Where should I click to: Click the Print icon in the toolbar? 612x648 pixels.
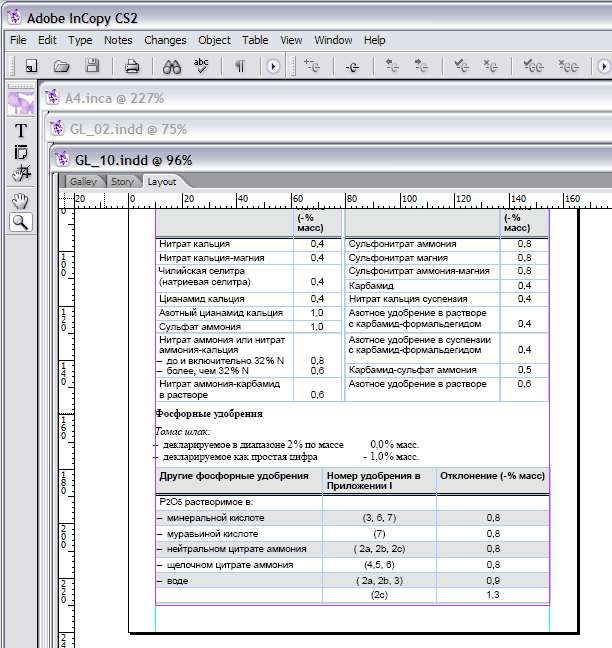(132, 66)
